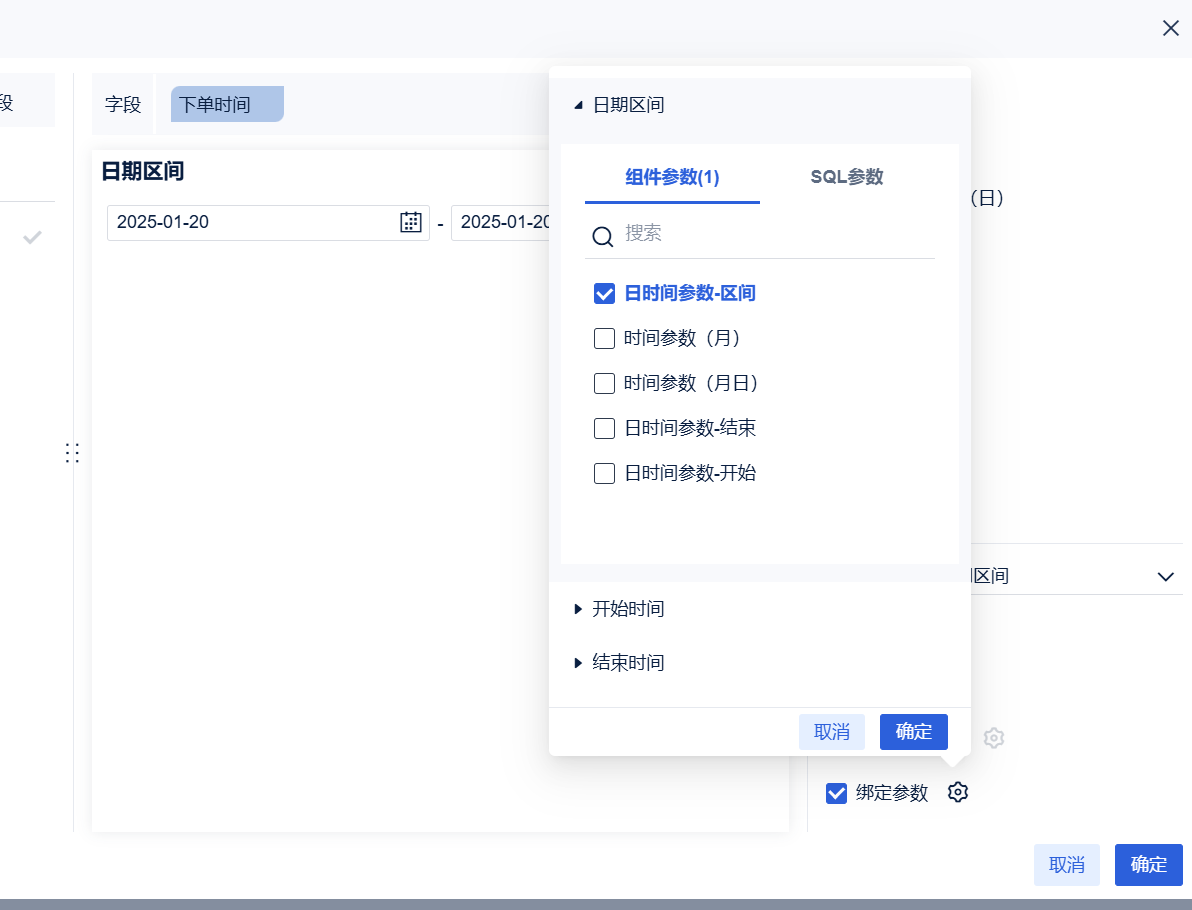This screenshot has height=910, width=1192.
Task: Collapse the 日期区间 section
Action: [578, 105]
